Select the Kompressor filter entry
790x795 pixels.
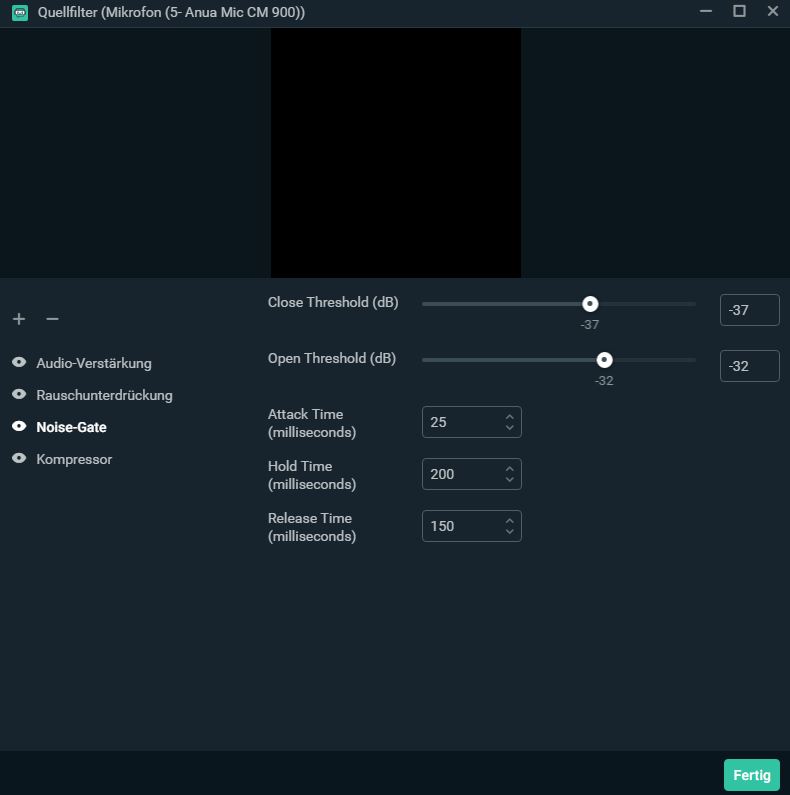[x=74, y=459]
